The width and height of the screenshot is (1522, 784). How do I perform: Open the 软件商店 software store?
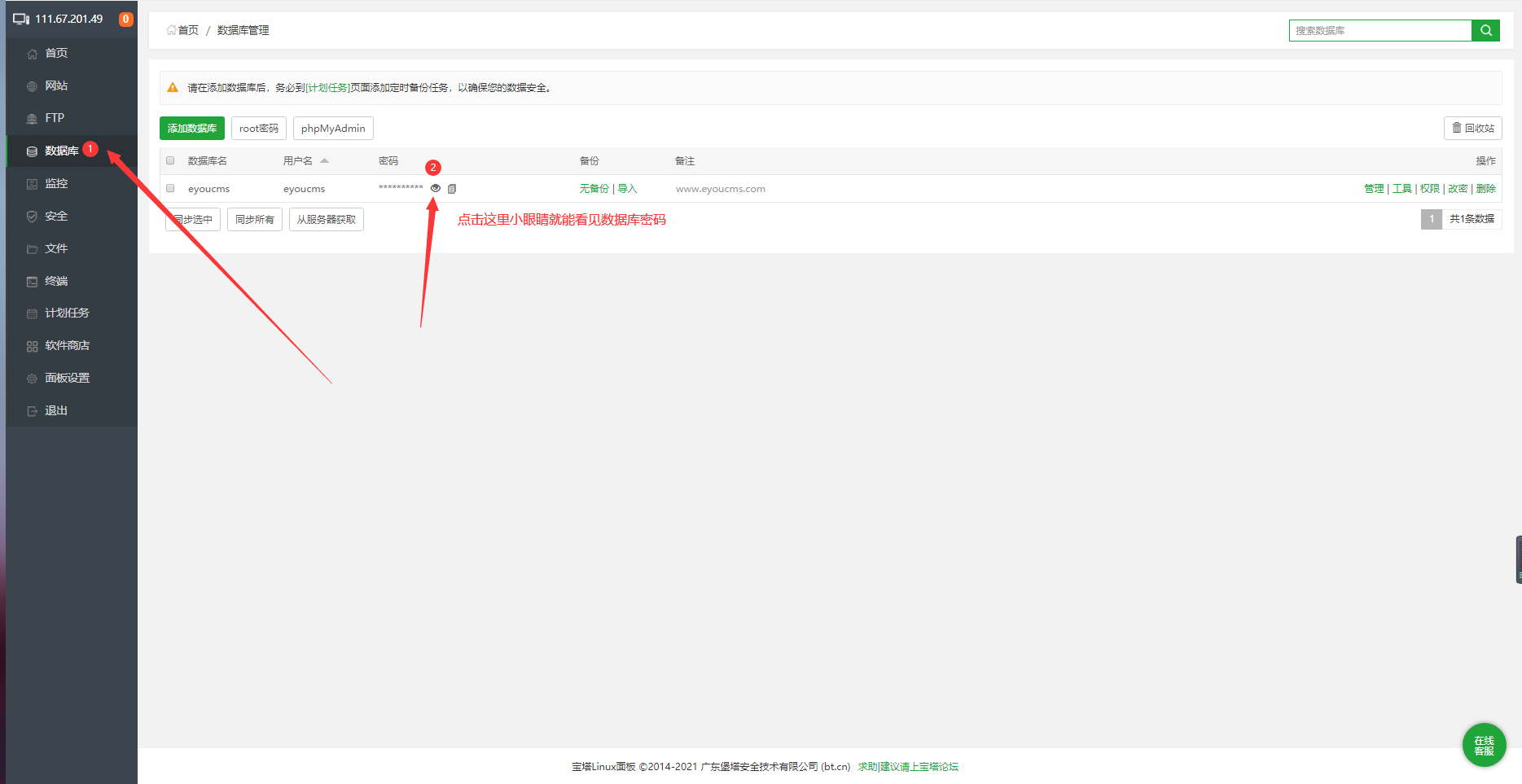[67, 345]
